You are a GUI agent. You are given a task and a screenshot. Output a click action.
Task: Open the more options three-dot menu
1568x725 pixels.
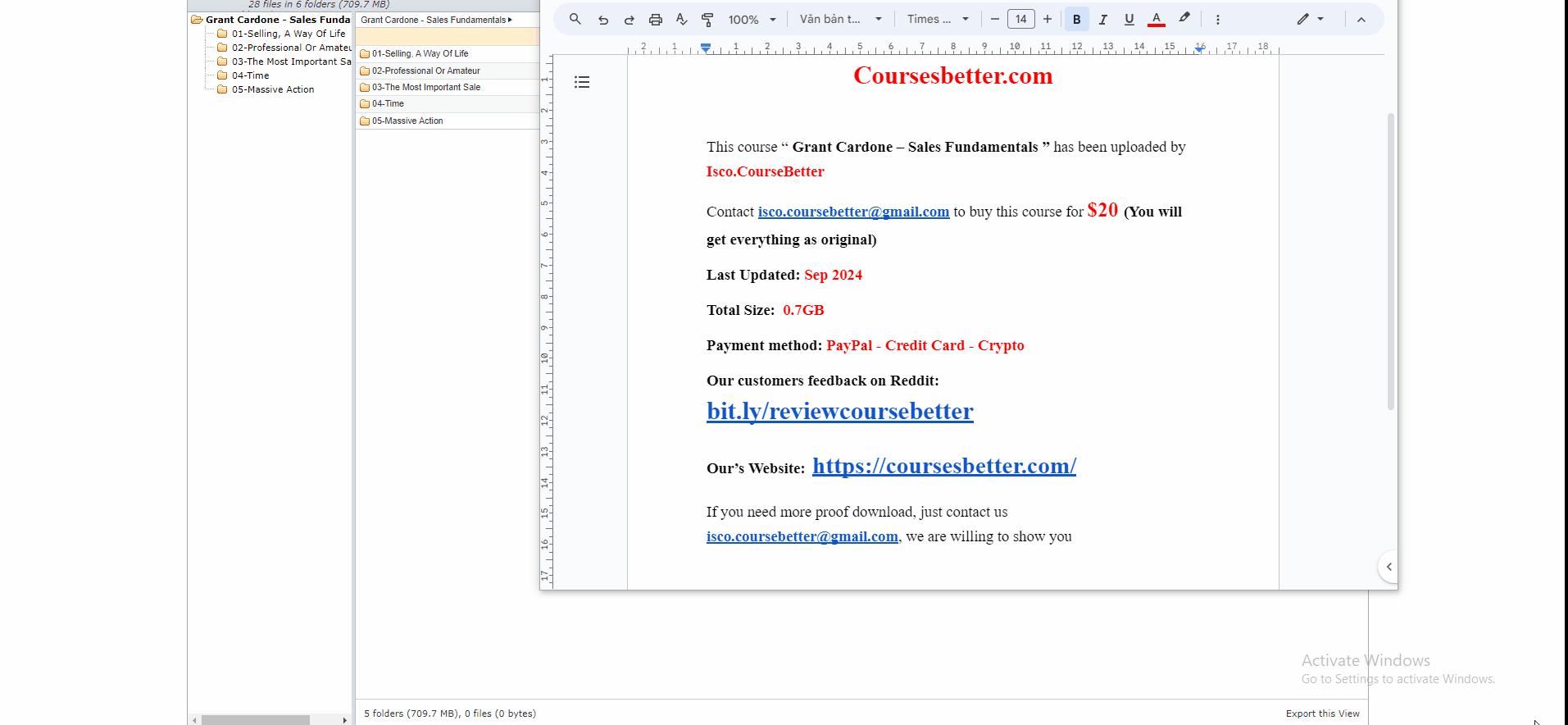click(1218, 20)
